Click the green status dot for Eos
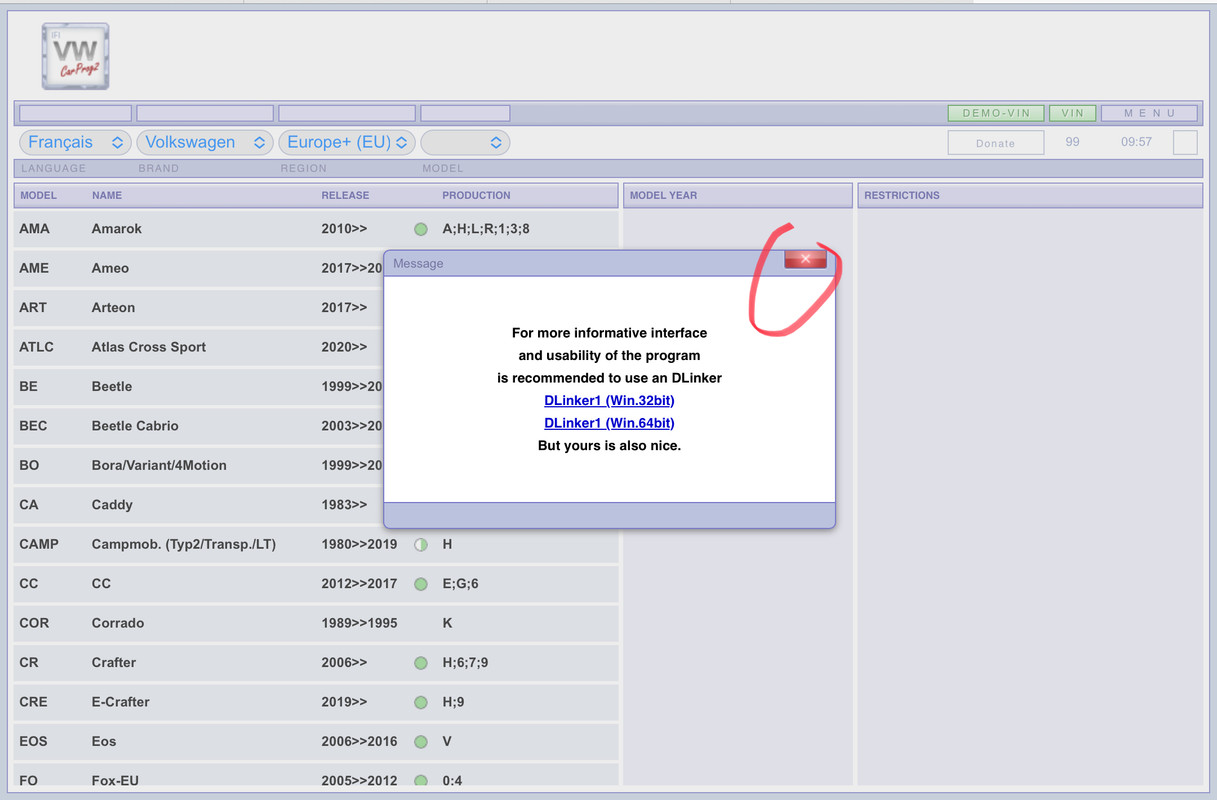 tap(421, 742)
